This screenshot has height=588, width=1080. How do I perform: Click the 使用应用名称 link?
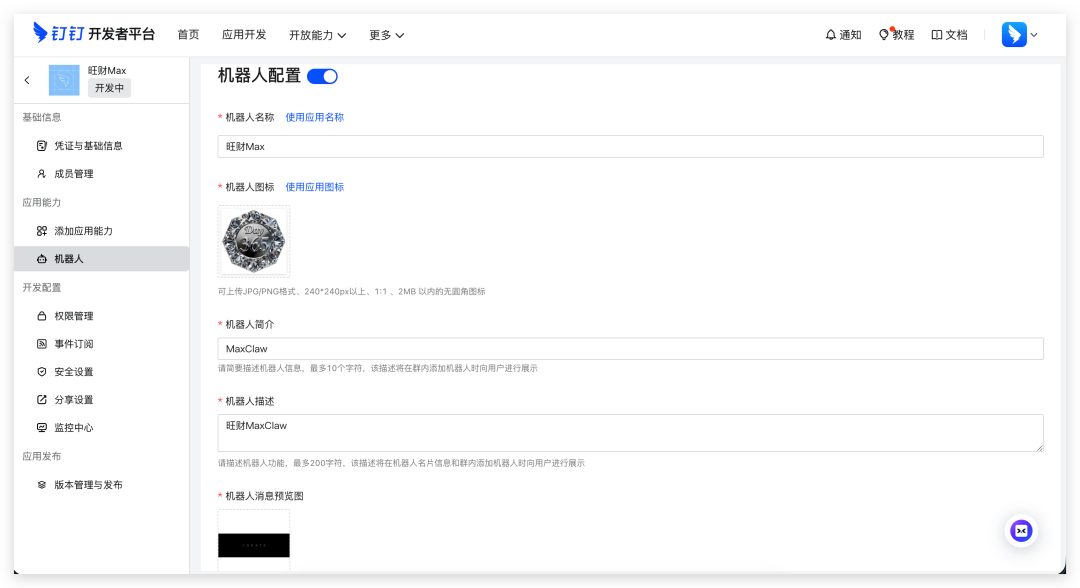314,117
